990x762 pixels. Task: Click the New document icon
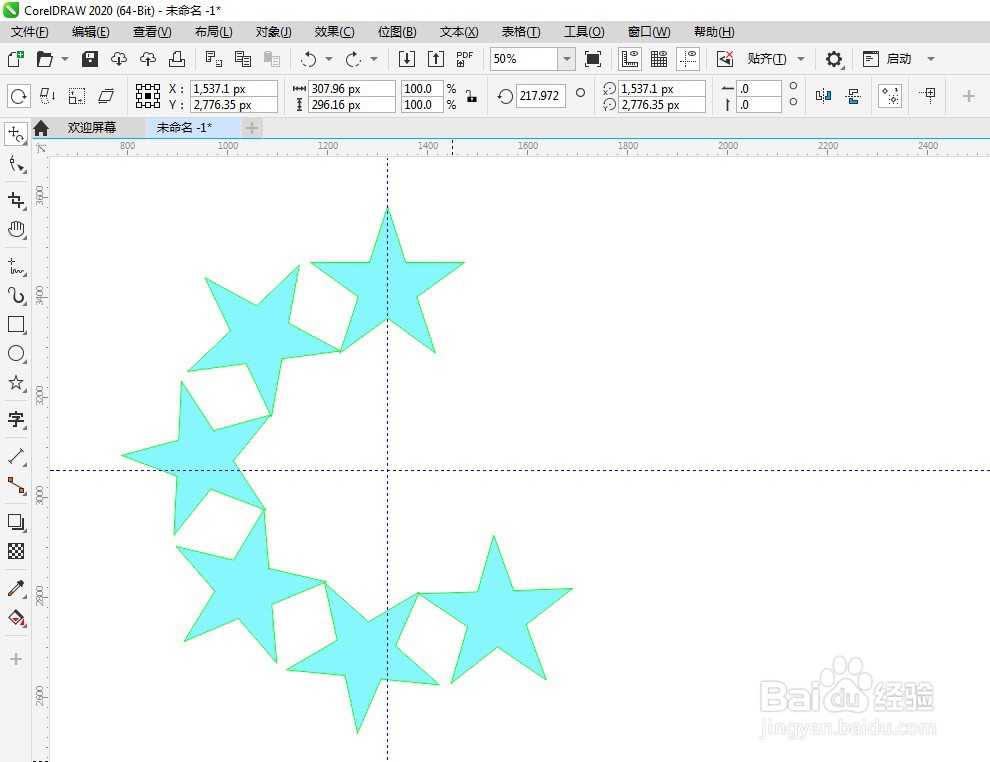click(16, 59)
